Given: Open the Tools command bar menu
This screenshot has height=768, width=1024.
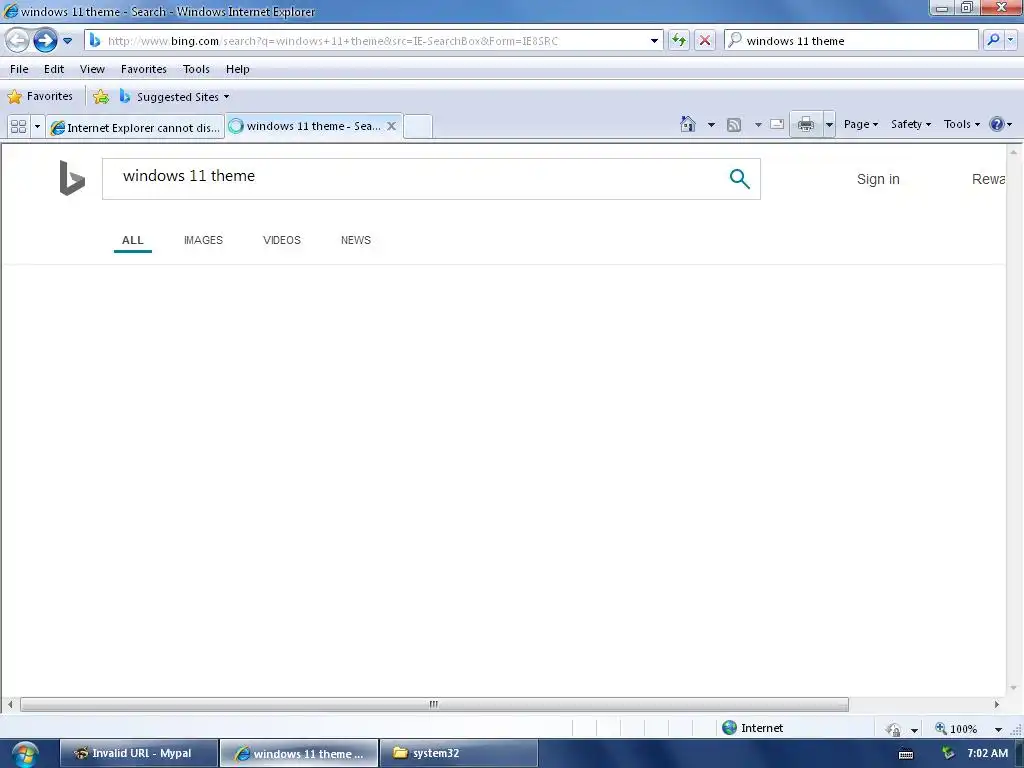Looking at the screenshot, I should point(961,124).
